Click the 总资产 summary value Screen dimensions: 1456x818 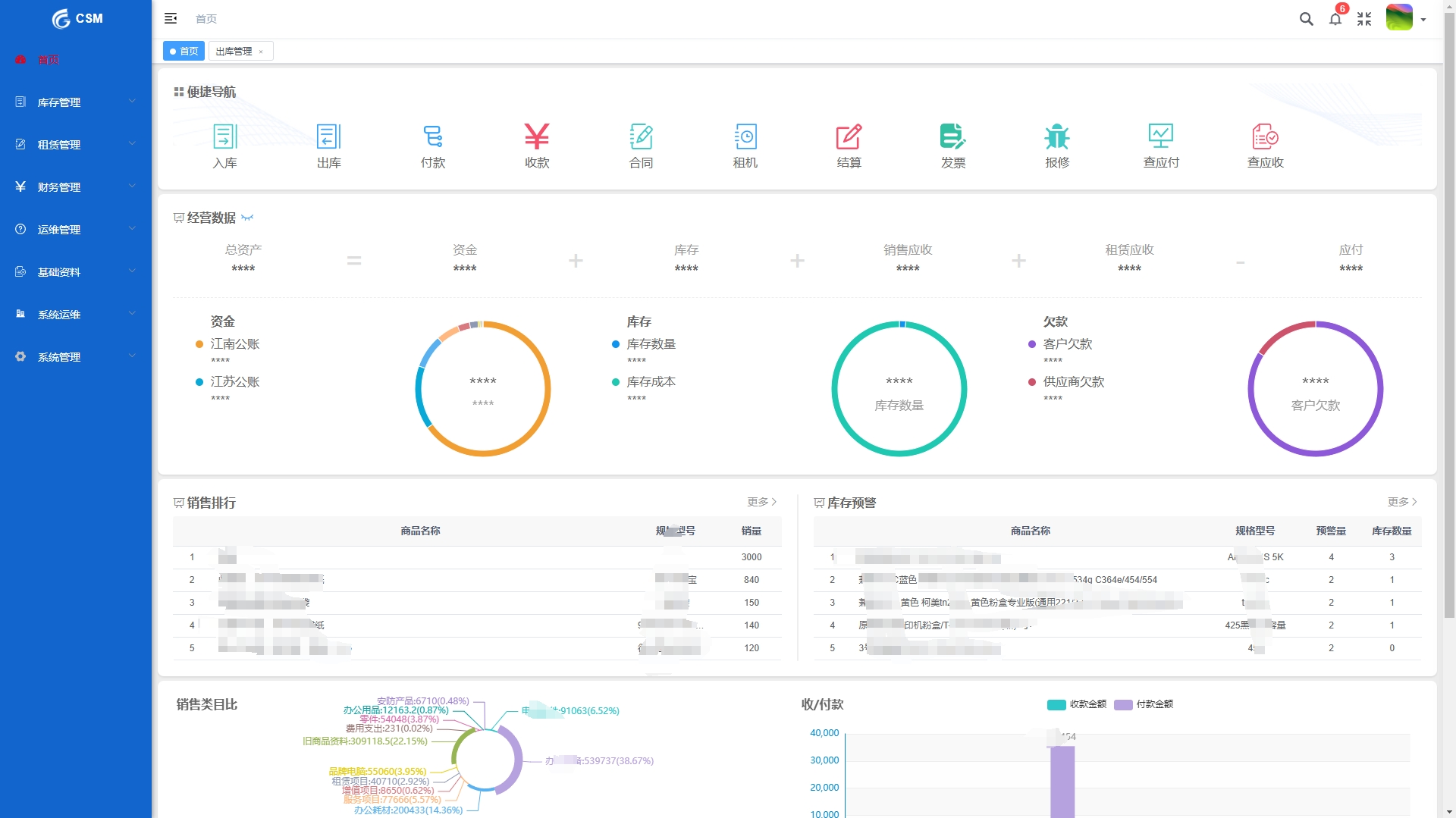click(243, 268)
